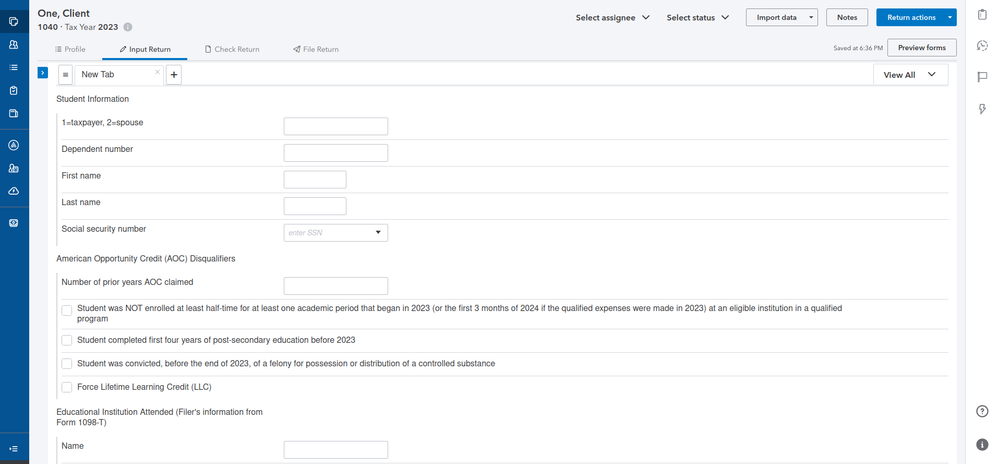Open the list view sidebar icon
This screenshot has height=464, width=998.
click(x=13, y=67)
